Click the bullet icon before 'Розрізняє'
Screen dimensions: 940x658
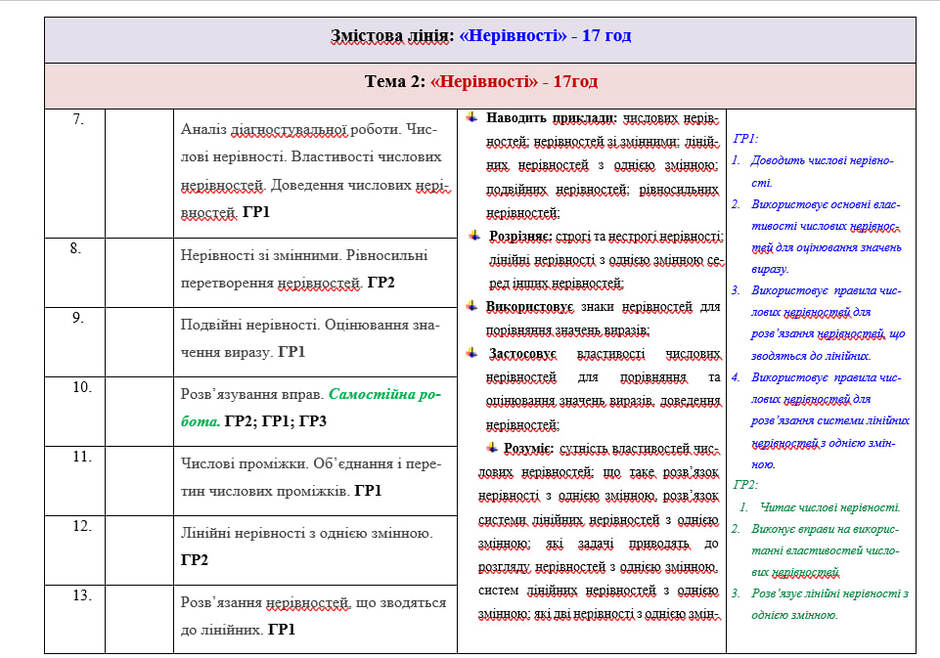(475, 236)
